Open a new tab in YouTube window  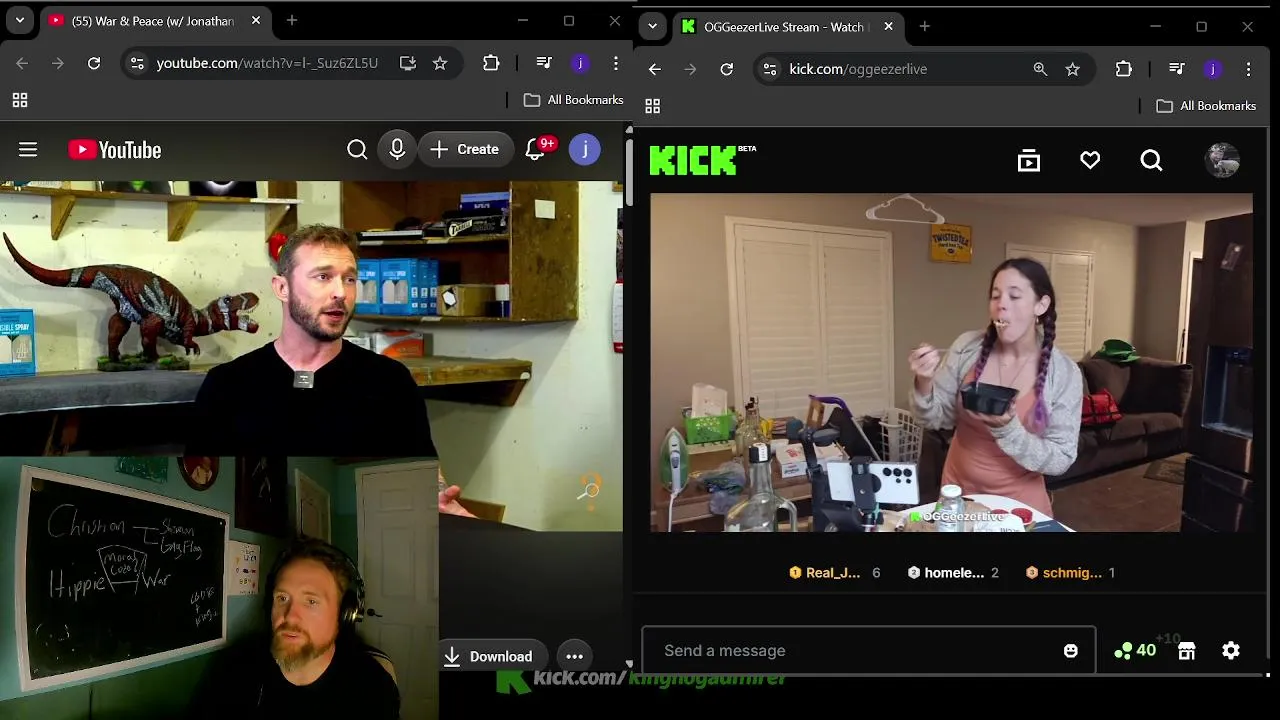pos(292,20)
